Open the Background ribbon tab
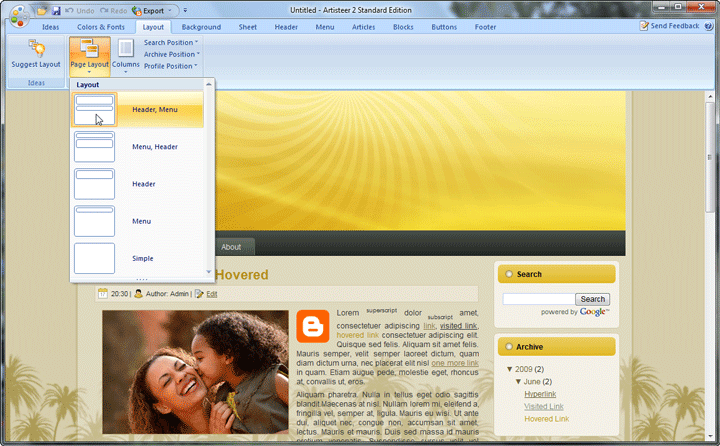The image size is (720, 446). 201,27
